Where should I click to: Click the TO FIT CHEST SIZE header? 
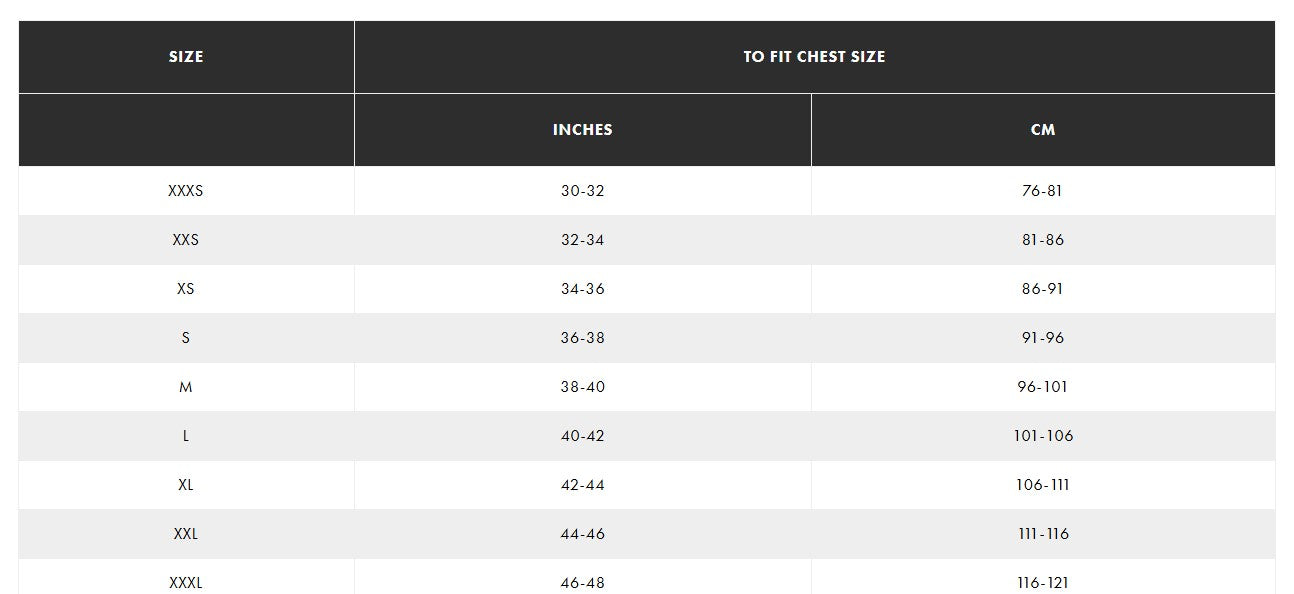click(814, 57)
